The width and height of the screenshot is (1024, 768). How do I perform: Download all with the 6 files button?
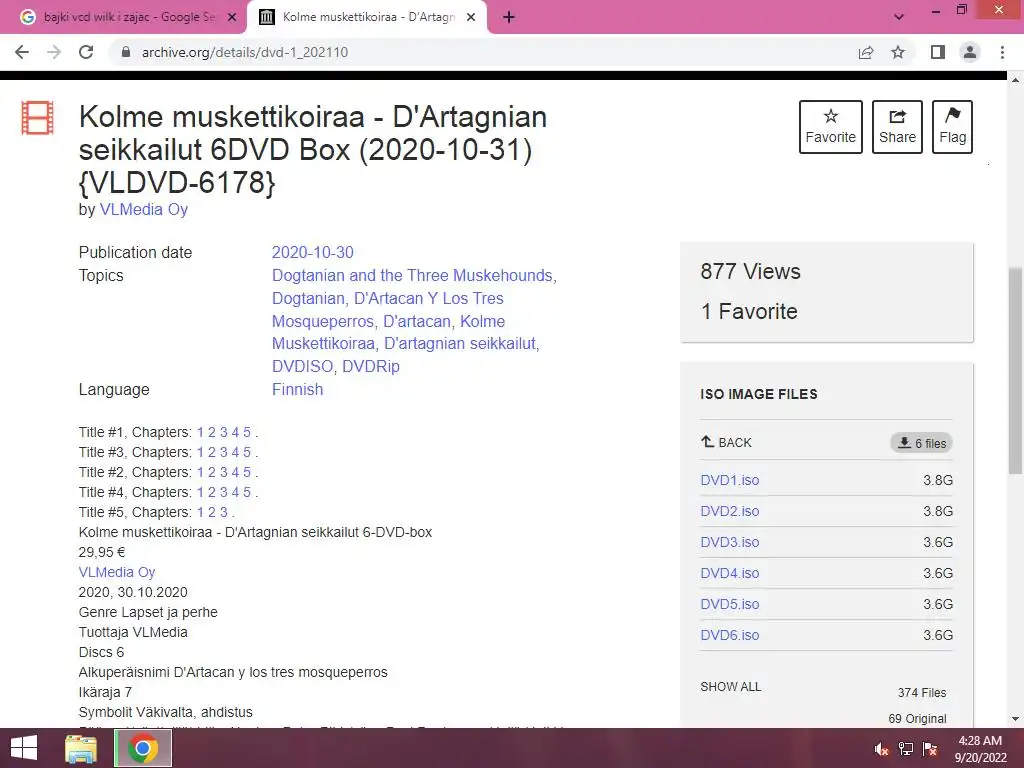(x=921, y=443)
